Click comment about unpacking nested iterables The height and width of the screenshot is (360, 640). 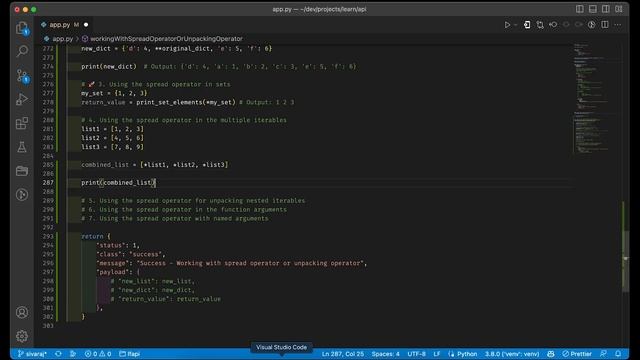click(193, 200)
